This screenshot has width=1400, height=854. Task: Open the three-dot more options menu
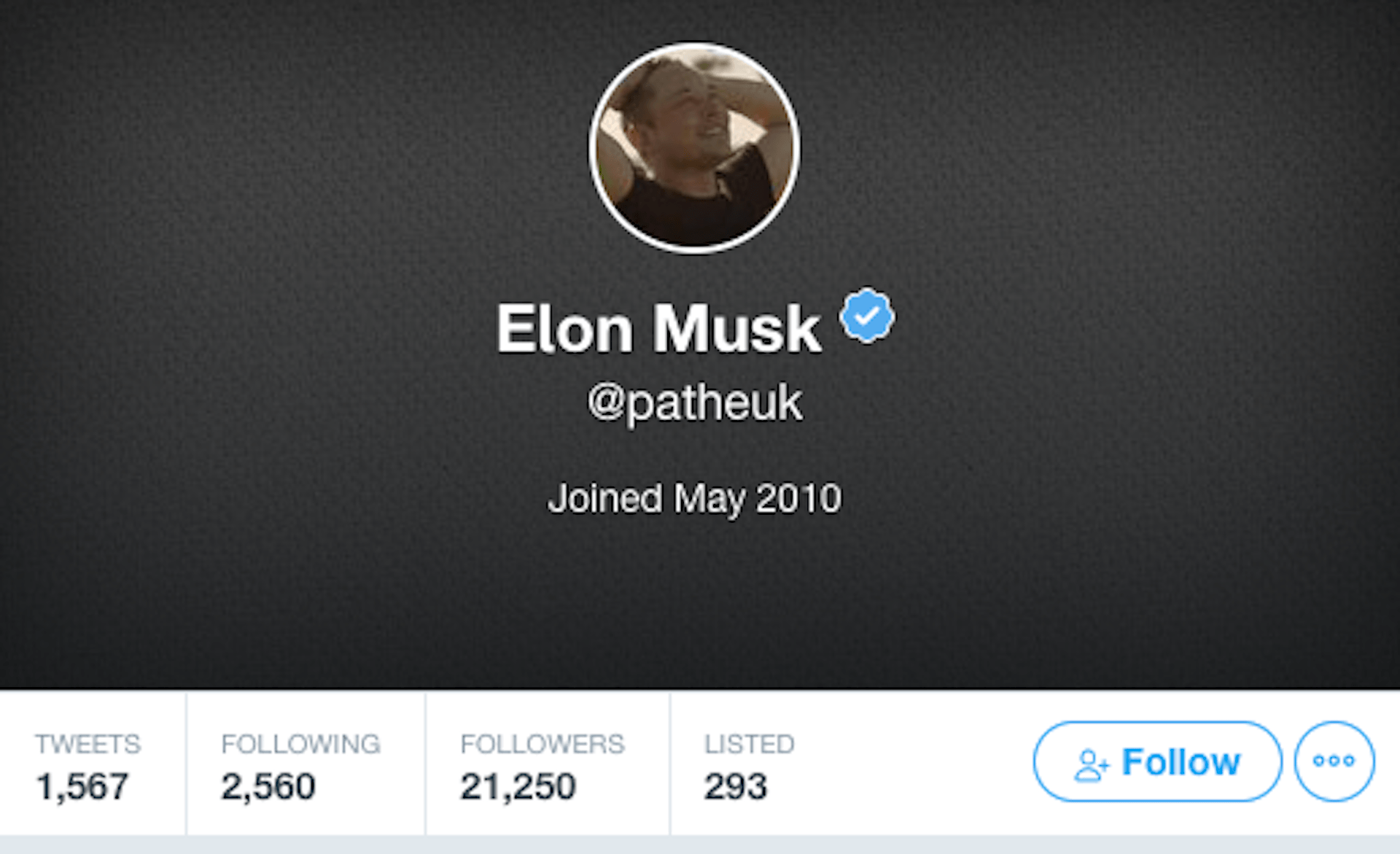(x=1334, y=761)
